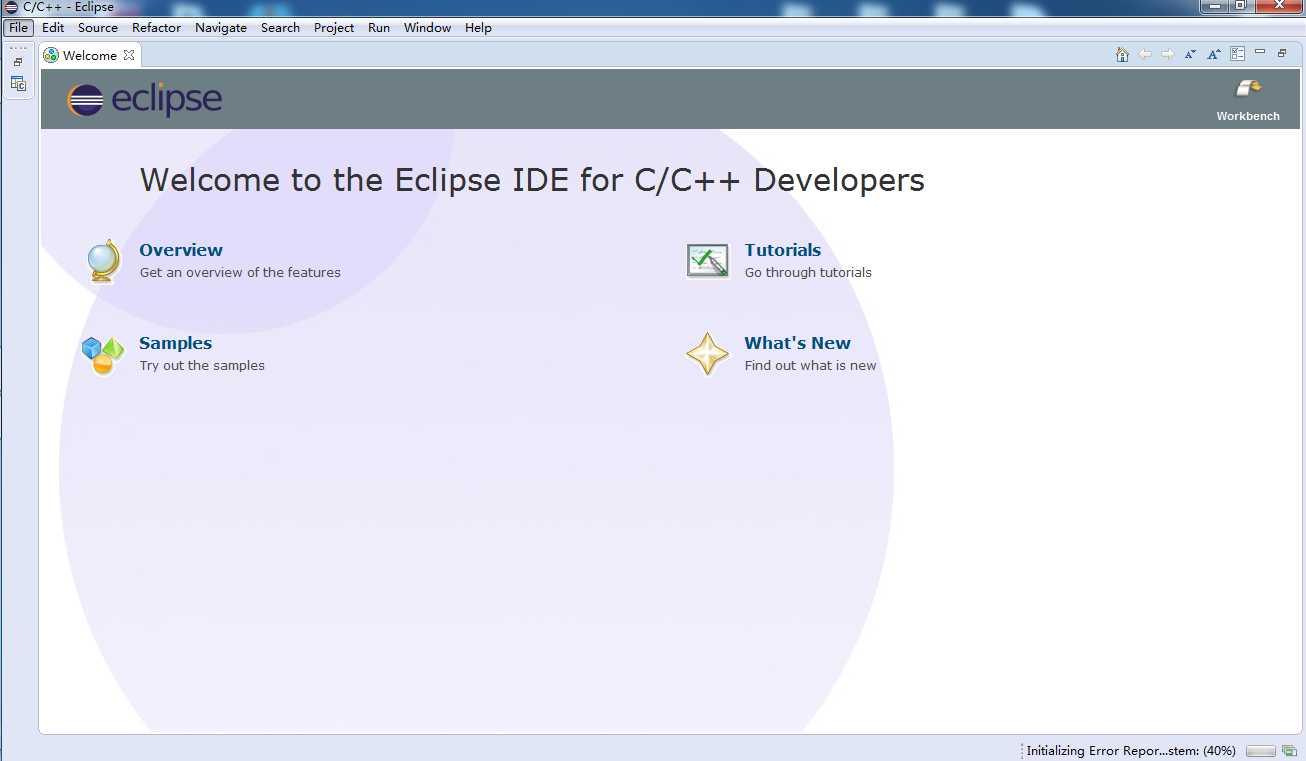
Task: Open the Samples link
Action: [x=176, y=343]
